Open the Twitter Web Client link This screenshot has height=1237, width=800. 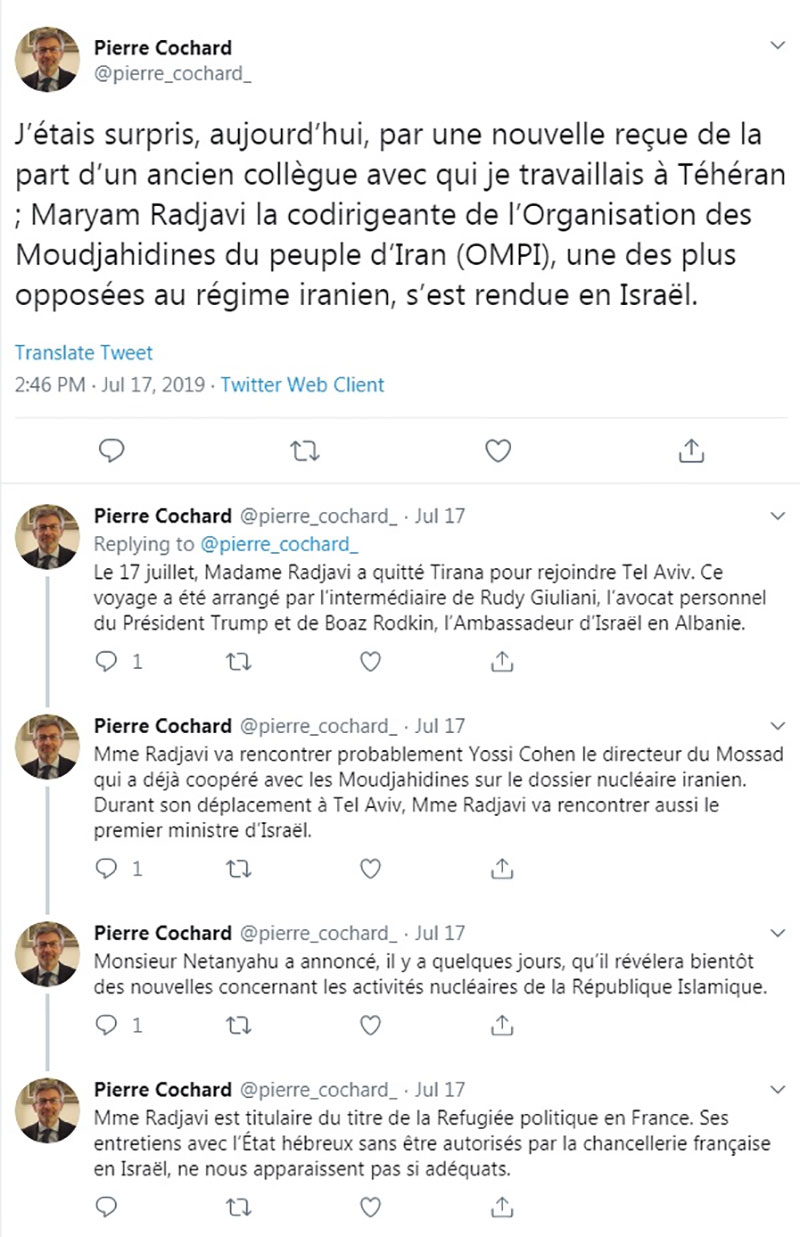pos(302,384)
